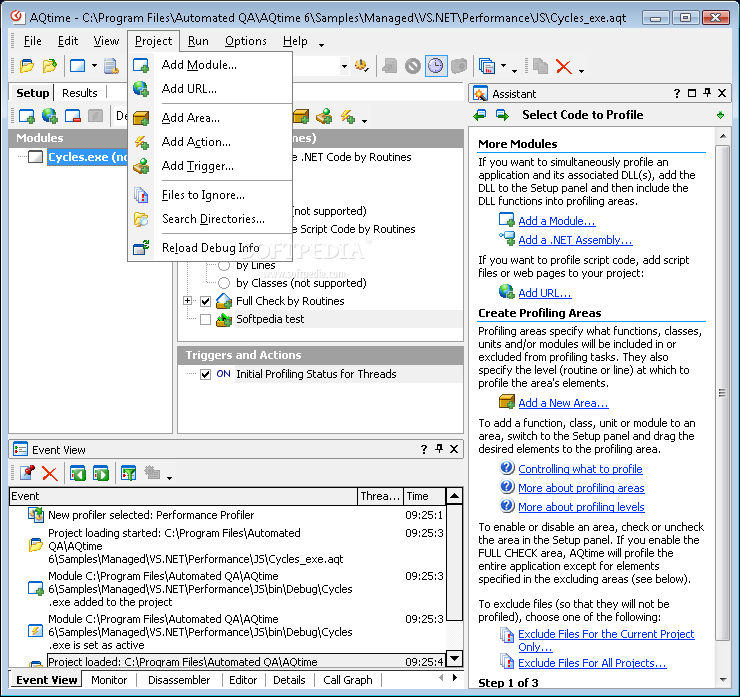
Task: Switch to the Results tab
Action: [80, 93]
